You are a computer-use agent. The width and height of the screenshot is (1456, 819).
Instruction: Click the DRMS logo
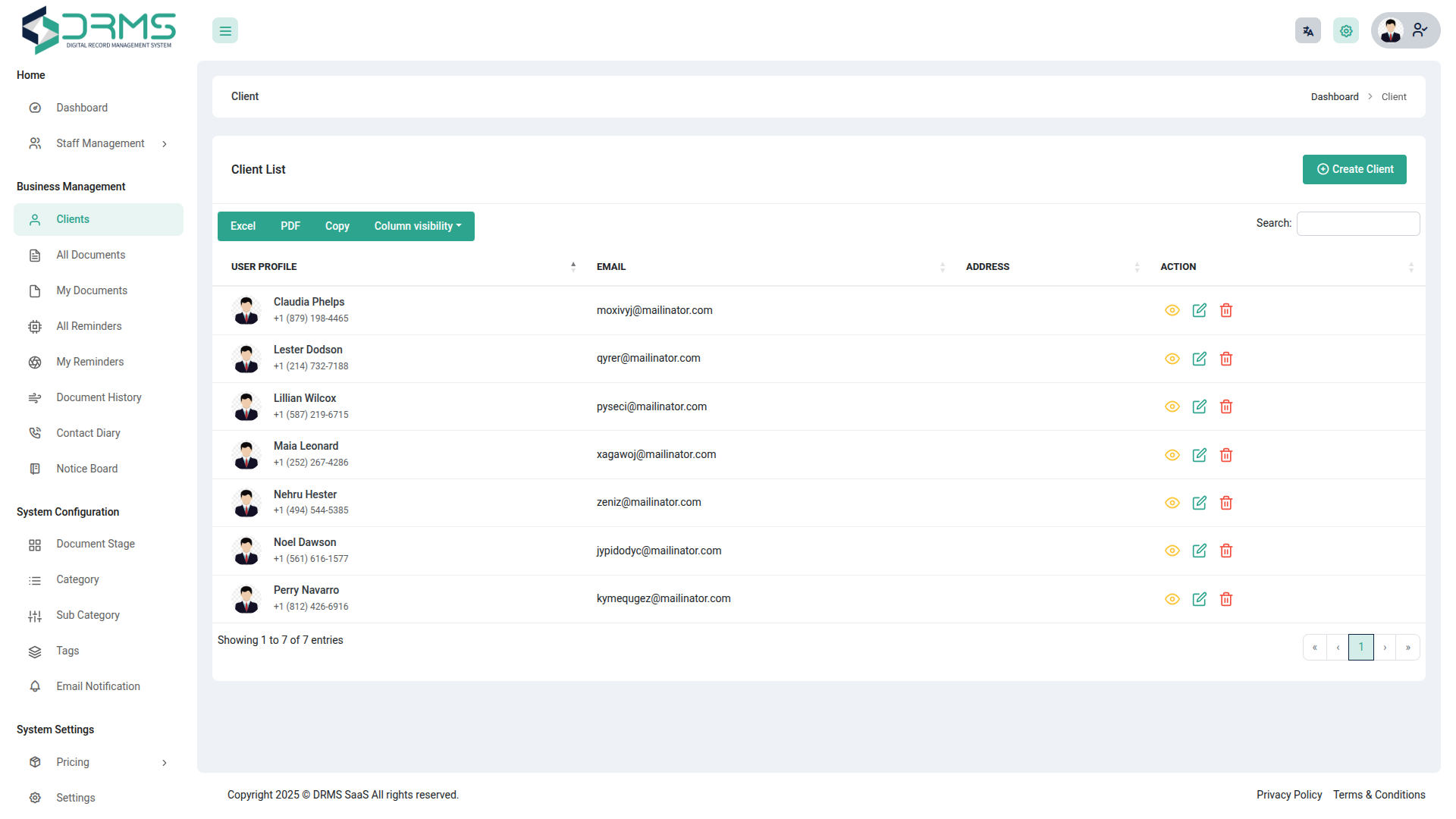[99, 30]
